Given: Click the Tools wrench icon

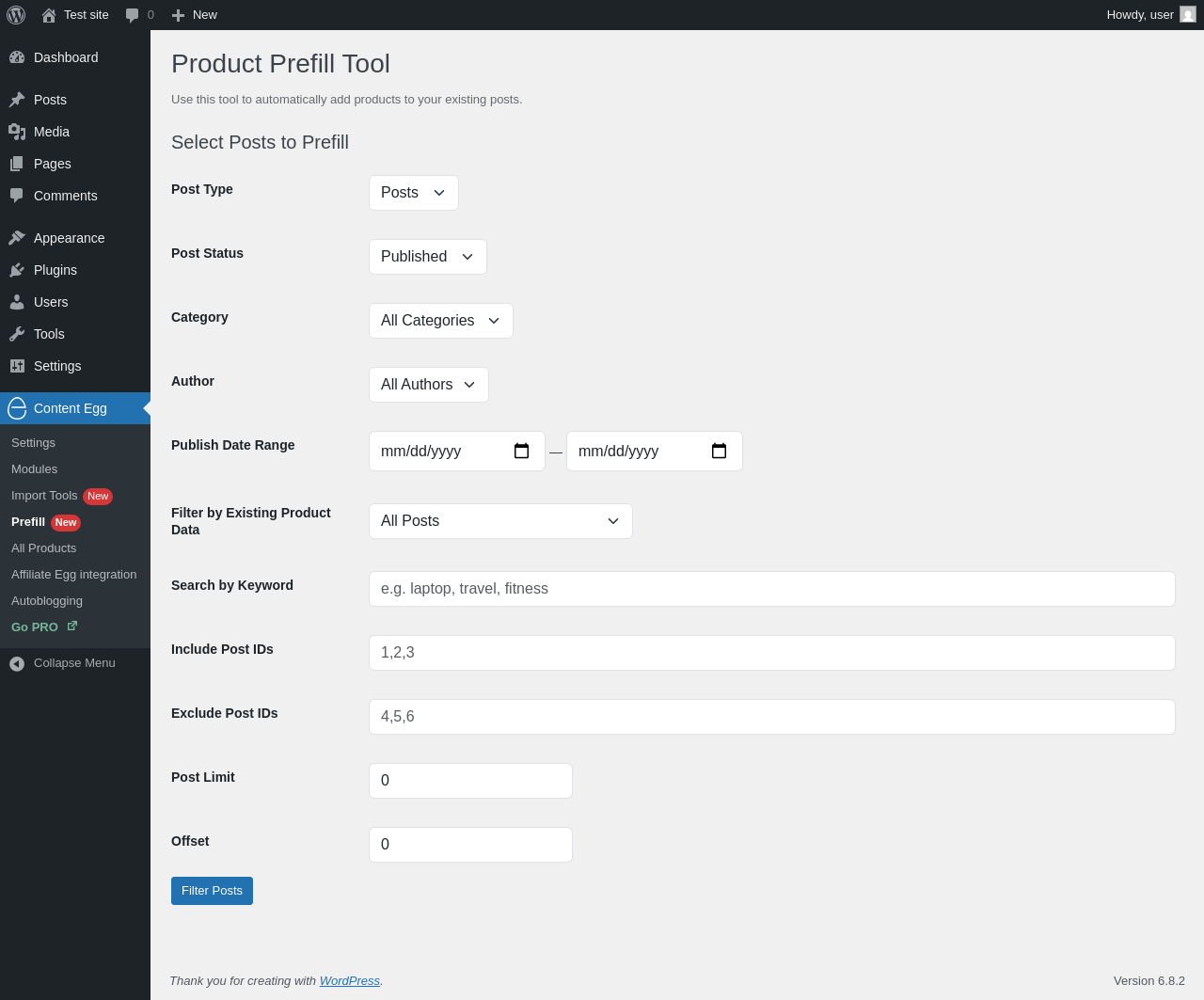Looking at the screenshot, I should (17, 334).
